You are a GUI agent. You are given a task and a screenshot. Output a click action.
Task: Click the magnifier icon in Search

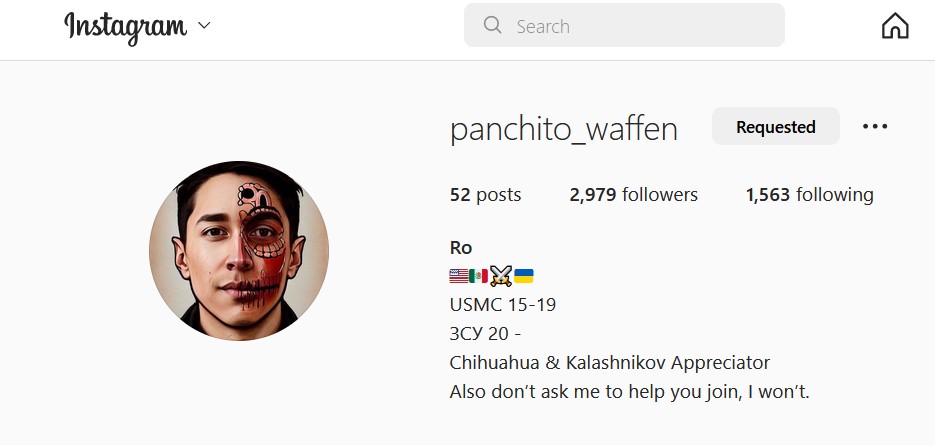point(493,25)
